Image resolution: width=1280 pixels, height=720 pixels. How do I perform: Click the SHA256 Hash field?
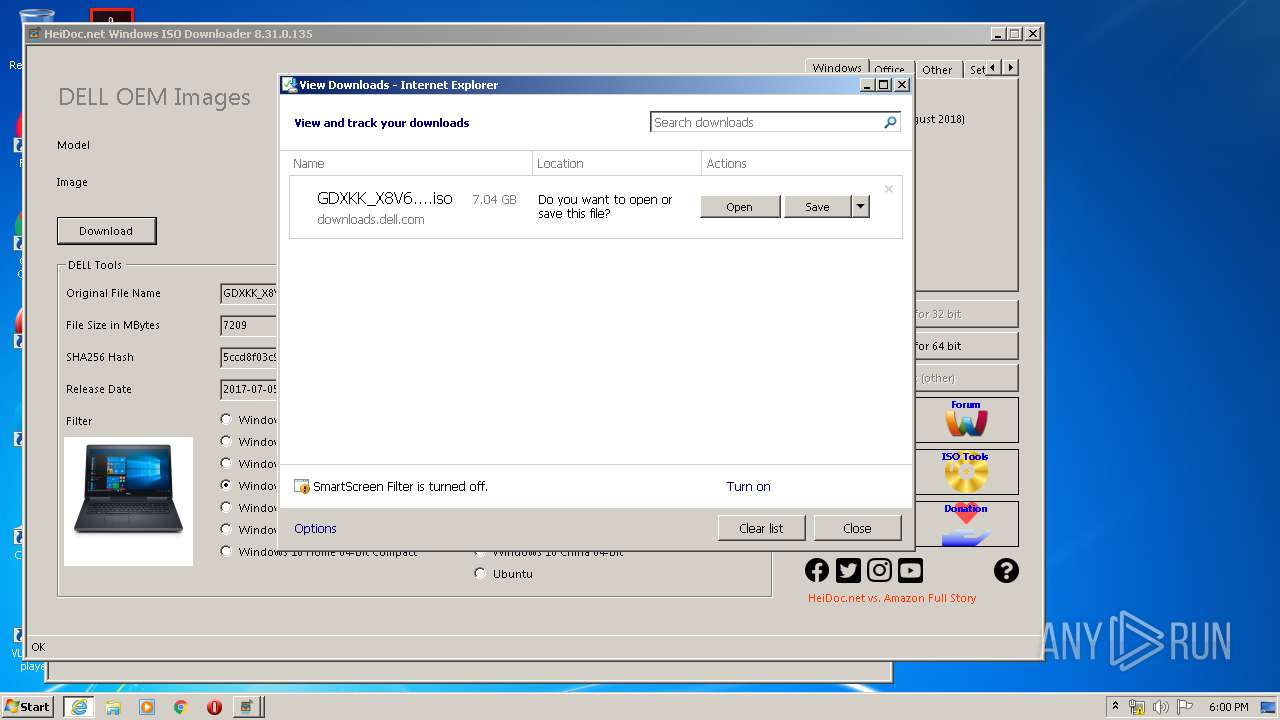[249, 357]
